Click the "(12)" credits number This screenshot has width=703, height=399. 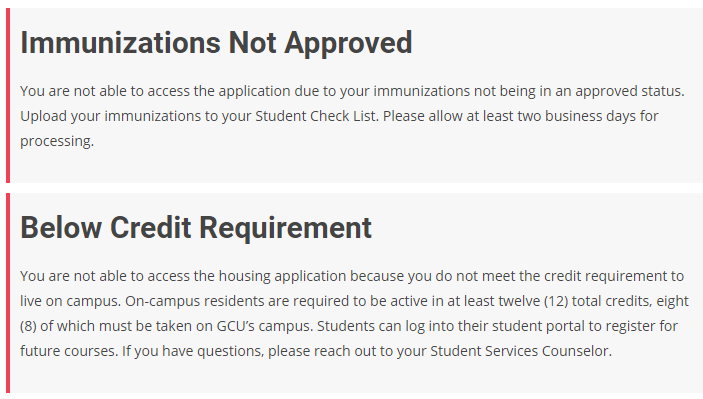pos(556,301)
